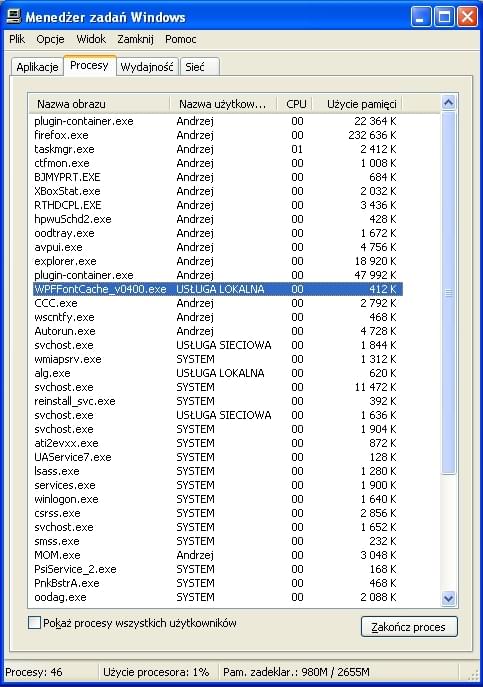Switch to the Procesy tab
This screenshot has width=483, height=687.
click(89, 66)
